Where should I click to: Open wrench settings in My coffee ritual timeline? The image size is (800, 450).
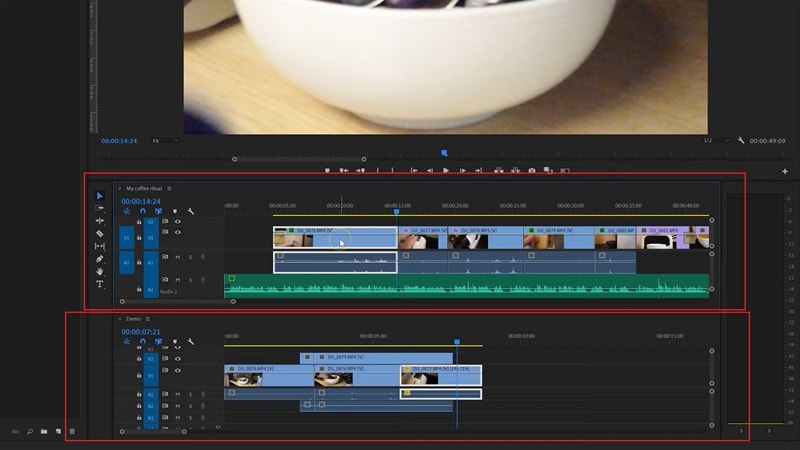click(191, 211)
